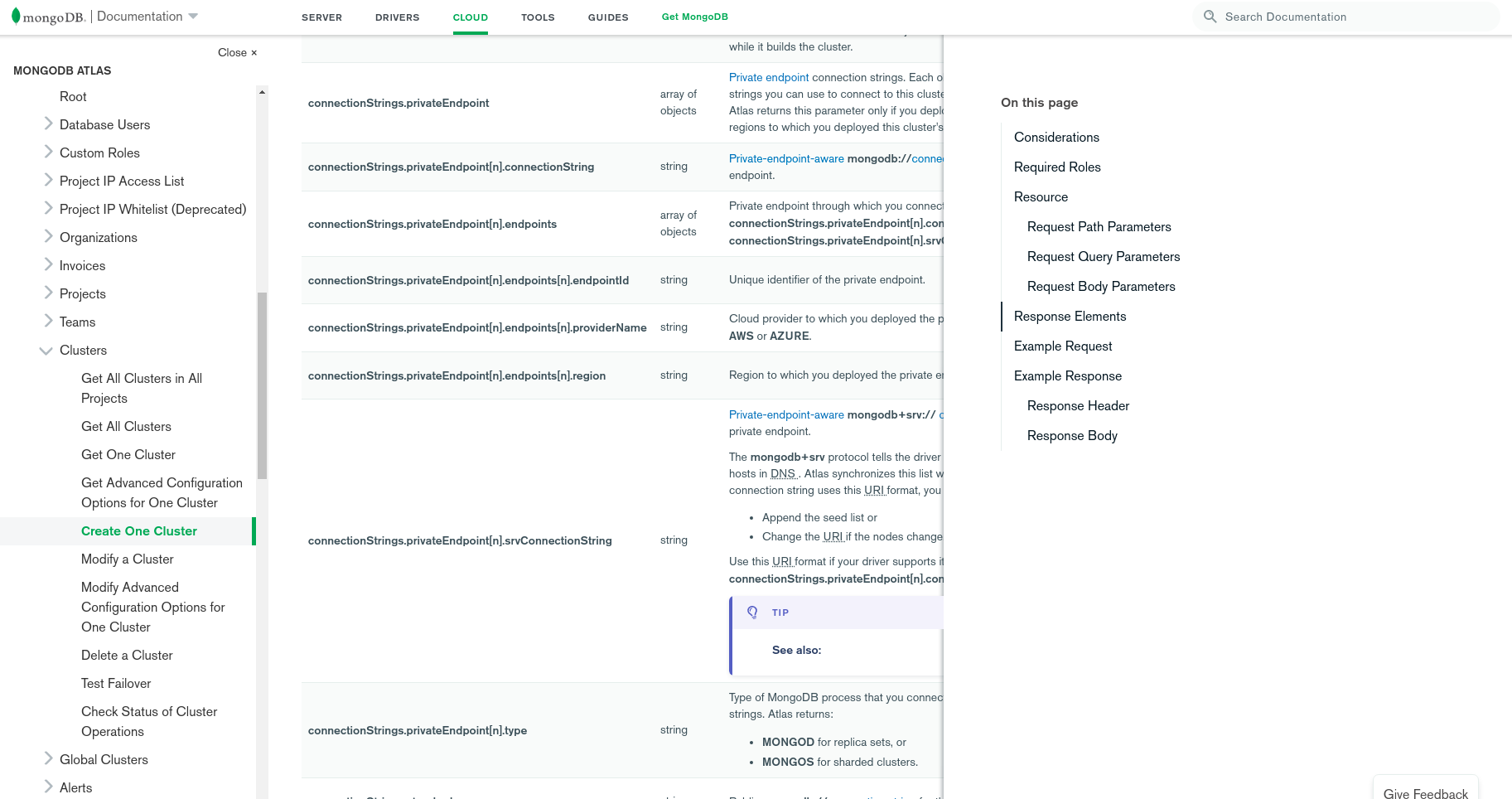Collapse the Clusters tree section

46,351
